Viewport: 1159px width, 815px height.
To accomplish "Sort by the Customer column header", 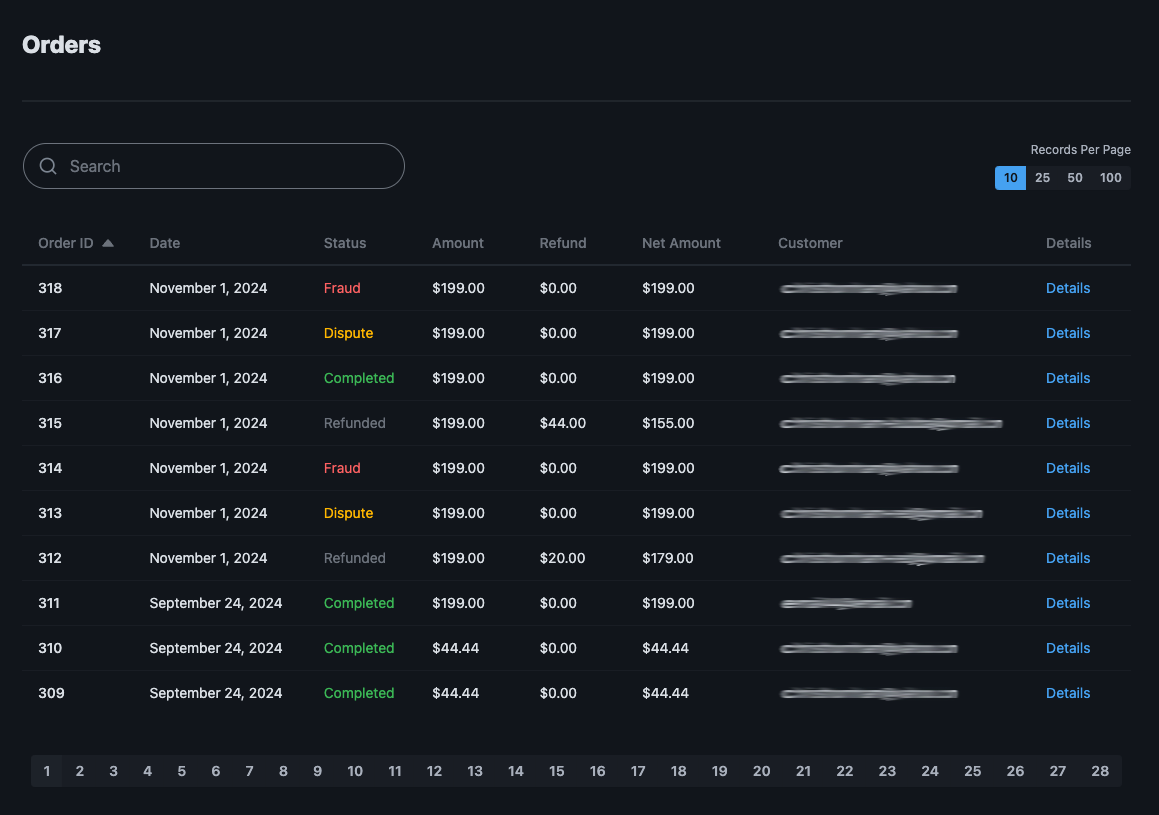I will tap(810, 243).
